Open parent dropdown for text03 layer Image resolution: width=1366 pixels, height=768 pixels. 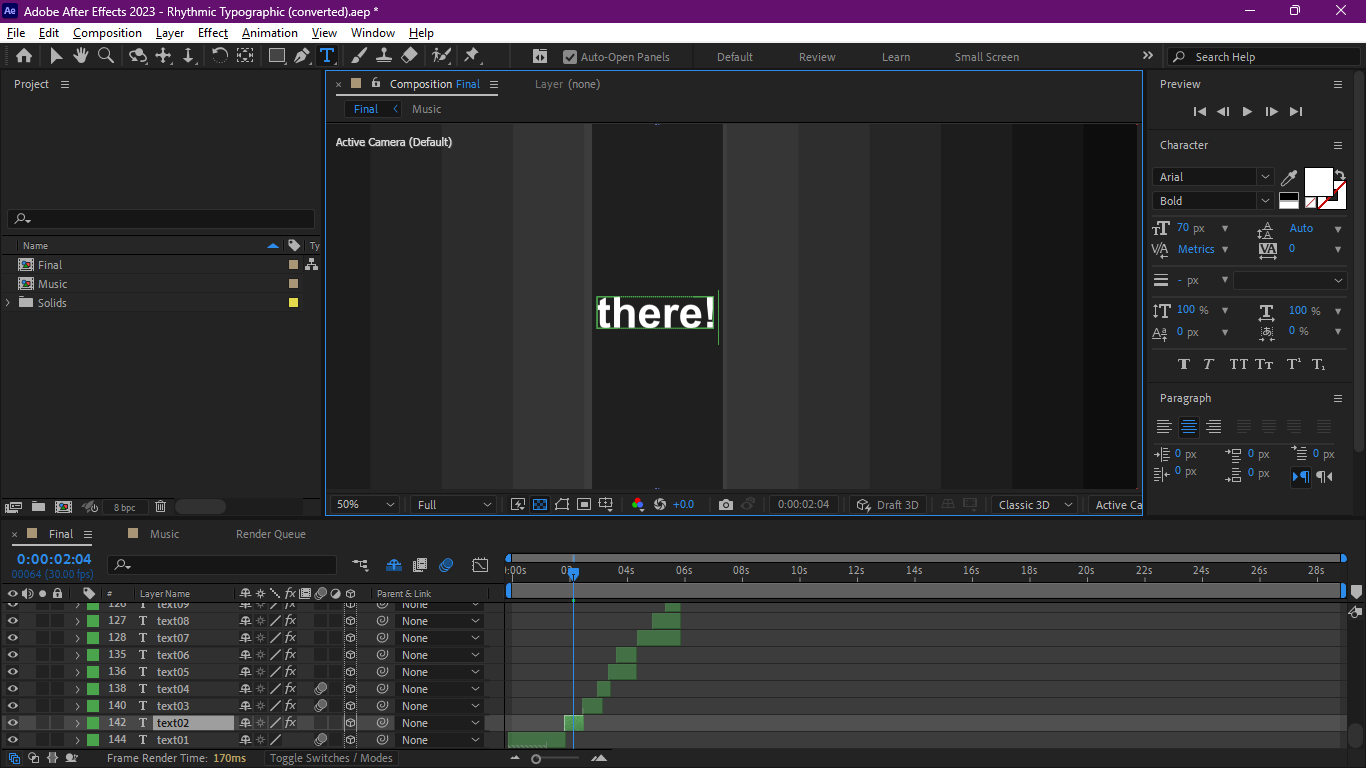439,706
